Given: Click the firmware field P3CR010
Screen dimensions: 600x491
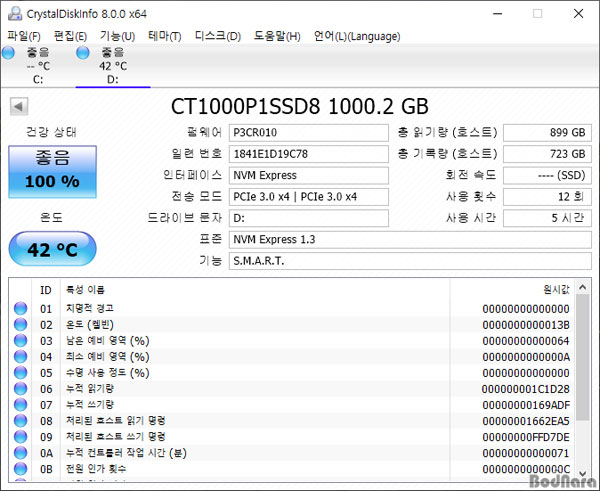Looking at the screenshot, I should point(309,133).
